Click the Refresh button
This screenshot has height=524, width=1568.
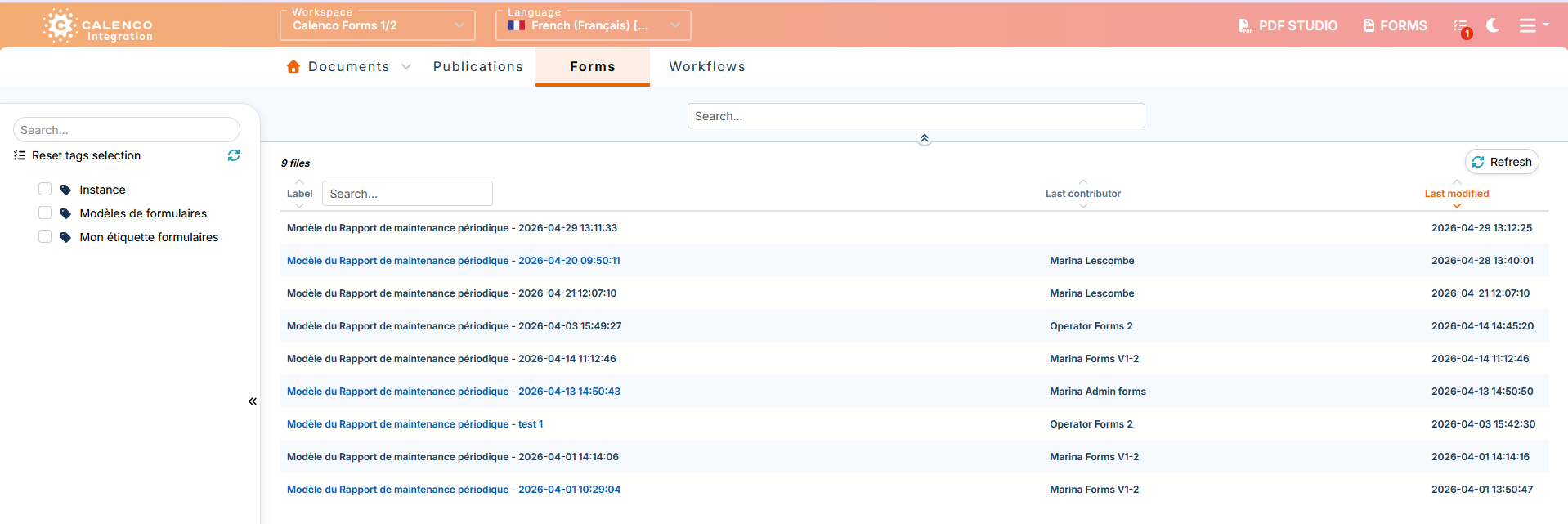coord(1503,162)
